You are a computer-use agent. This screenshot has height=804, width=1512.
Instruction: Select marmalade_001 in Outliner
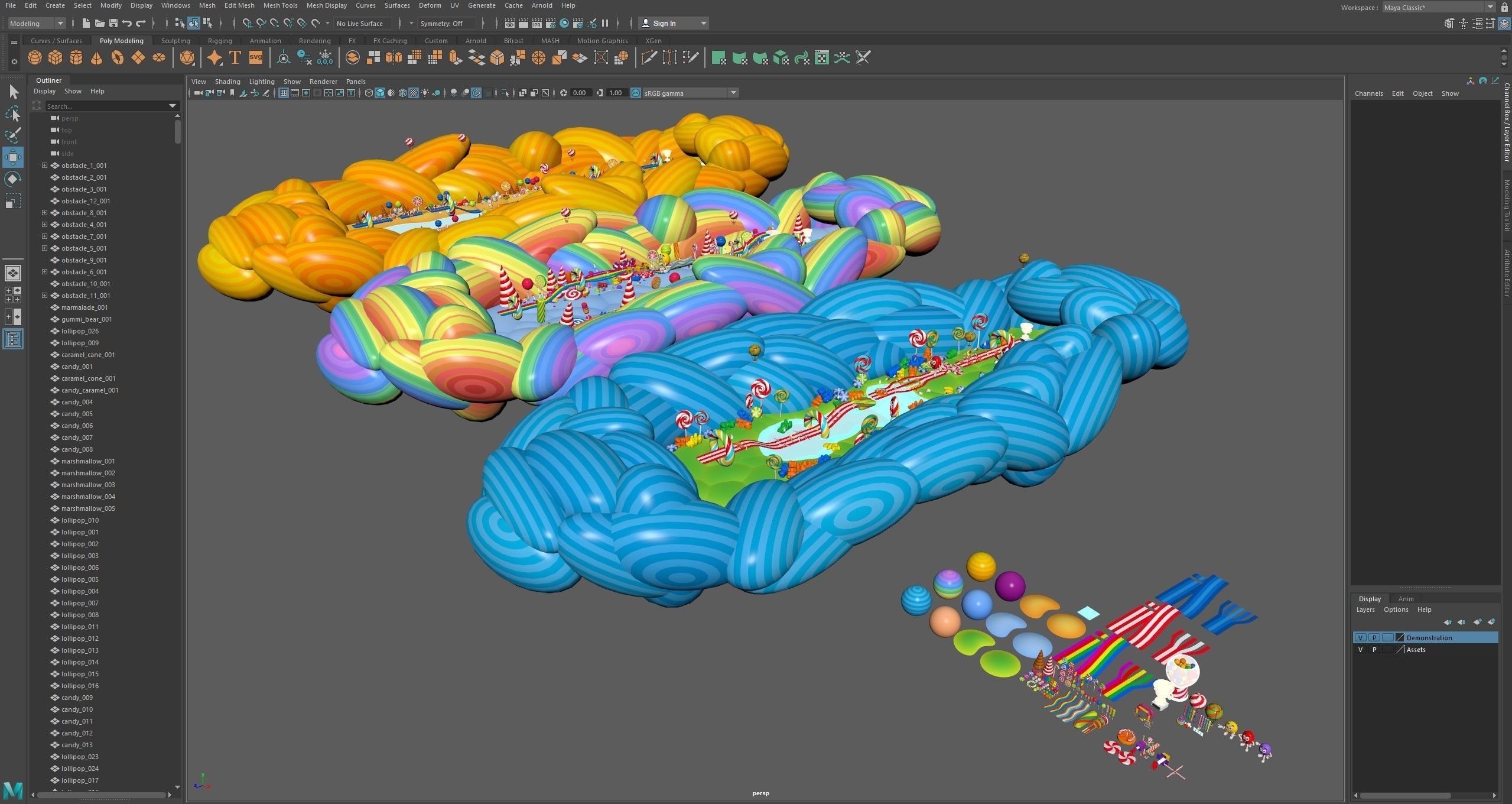pyautogui.click(x=84, y=307)
